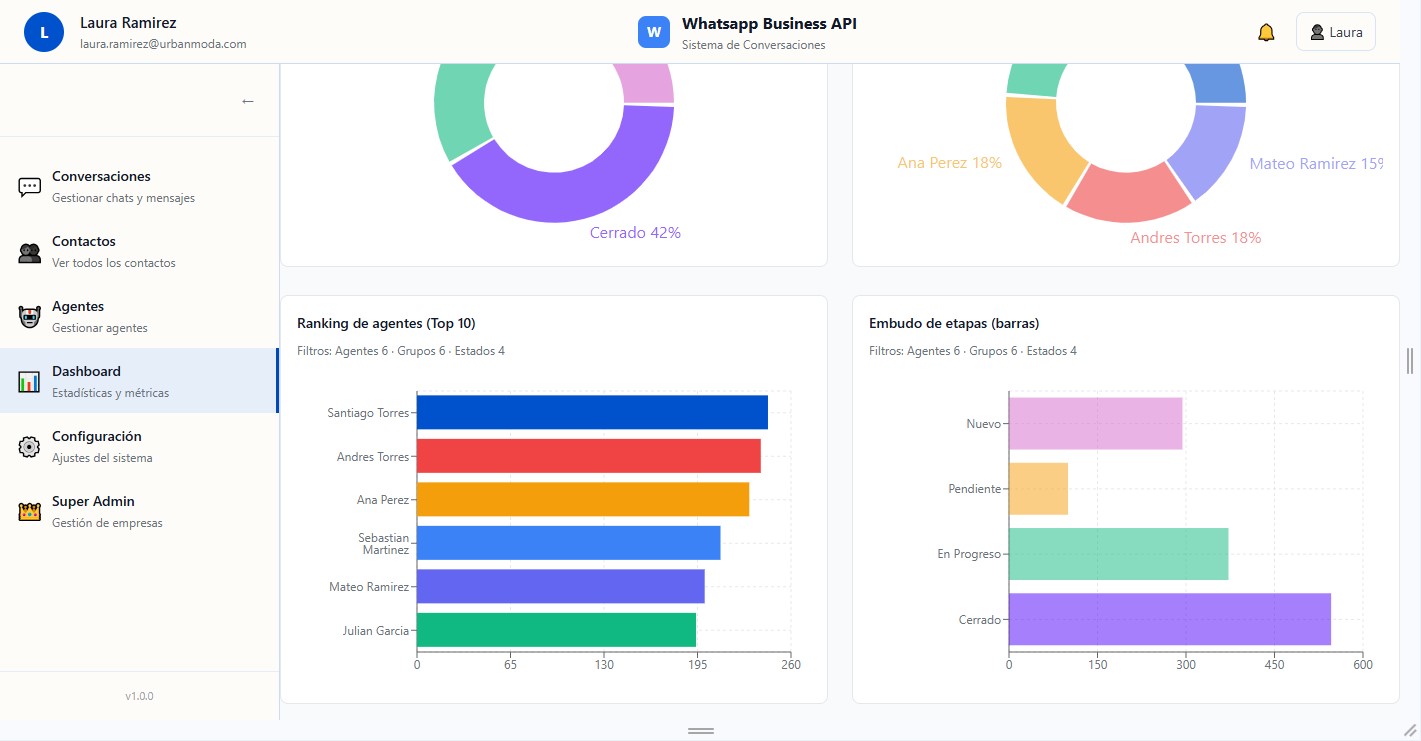Viewport: 1421px width, 741px height.
Task: Click the Dashboard bar chart icon
Action: [x=30, y=382]
